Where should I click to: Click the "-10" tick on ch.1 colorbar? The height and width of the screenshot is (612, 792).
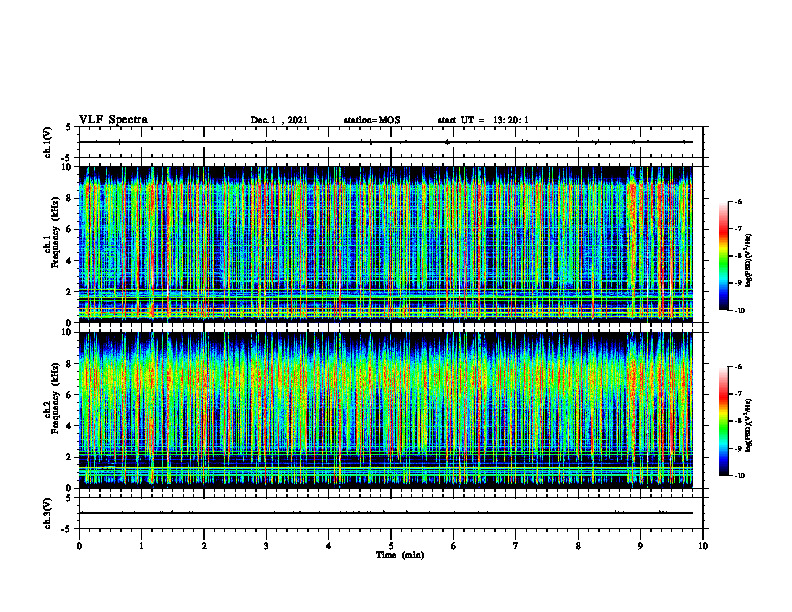[x=740, y=310]
